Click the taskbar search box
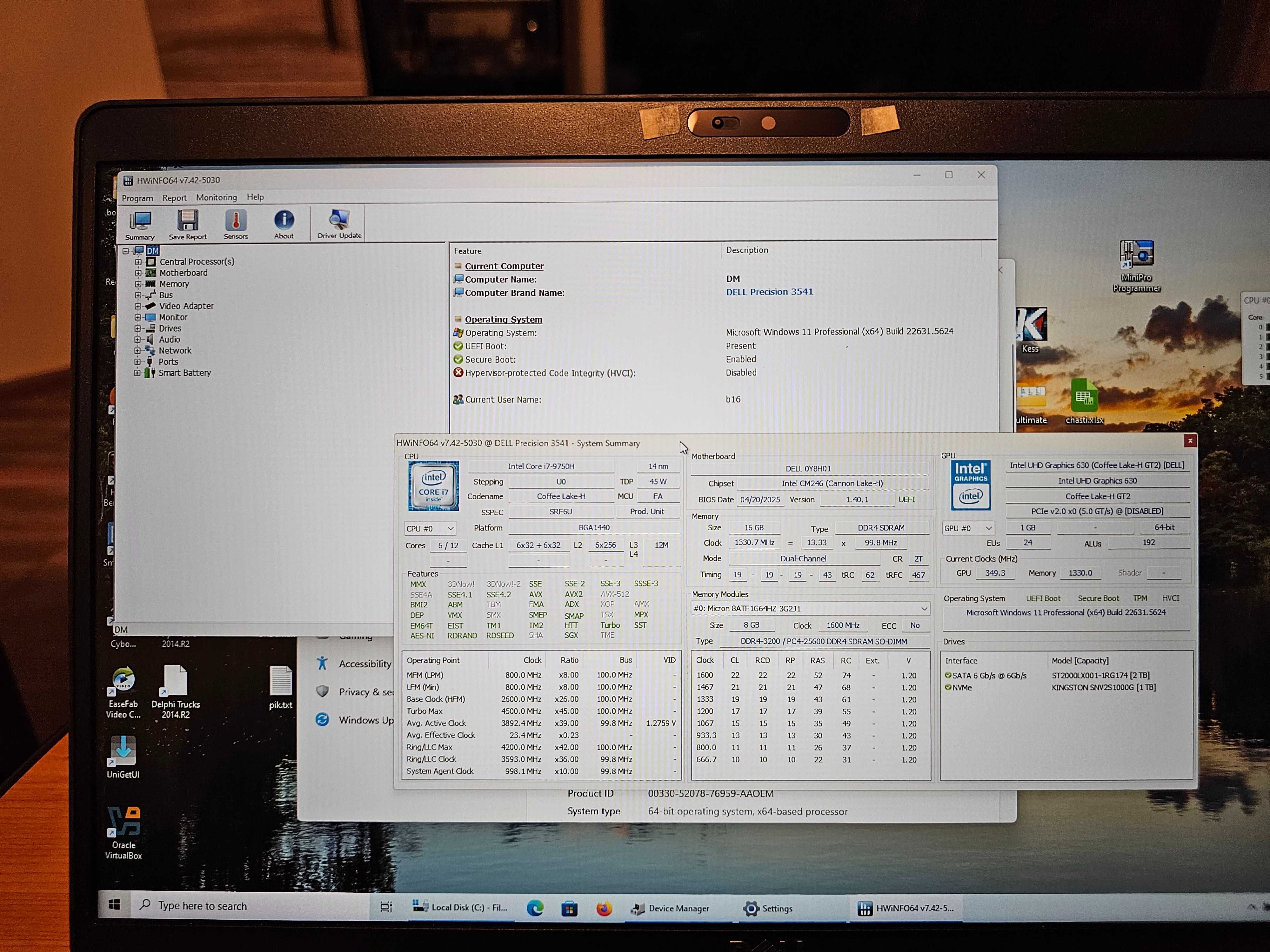 pos(250,906)
